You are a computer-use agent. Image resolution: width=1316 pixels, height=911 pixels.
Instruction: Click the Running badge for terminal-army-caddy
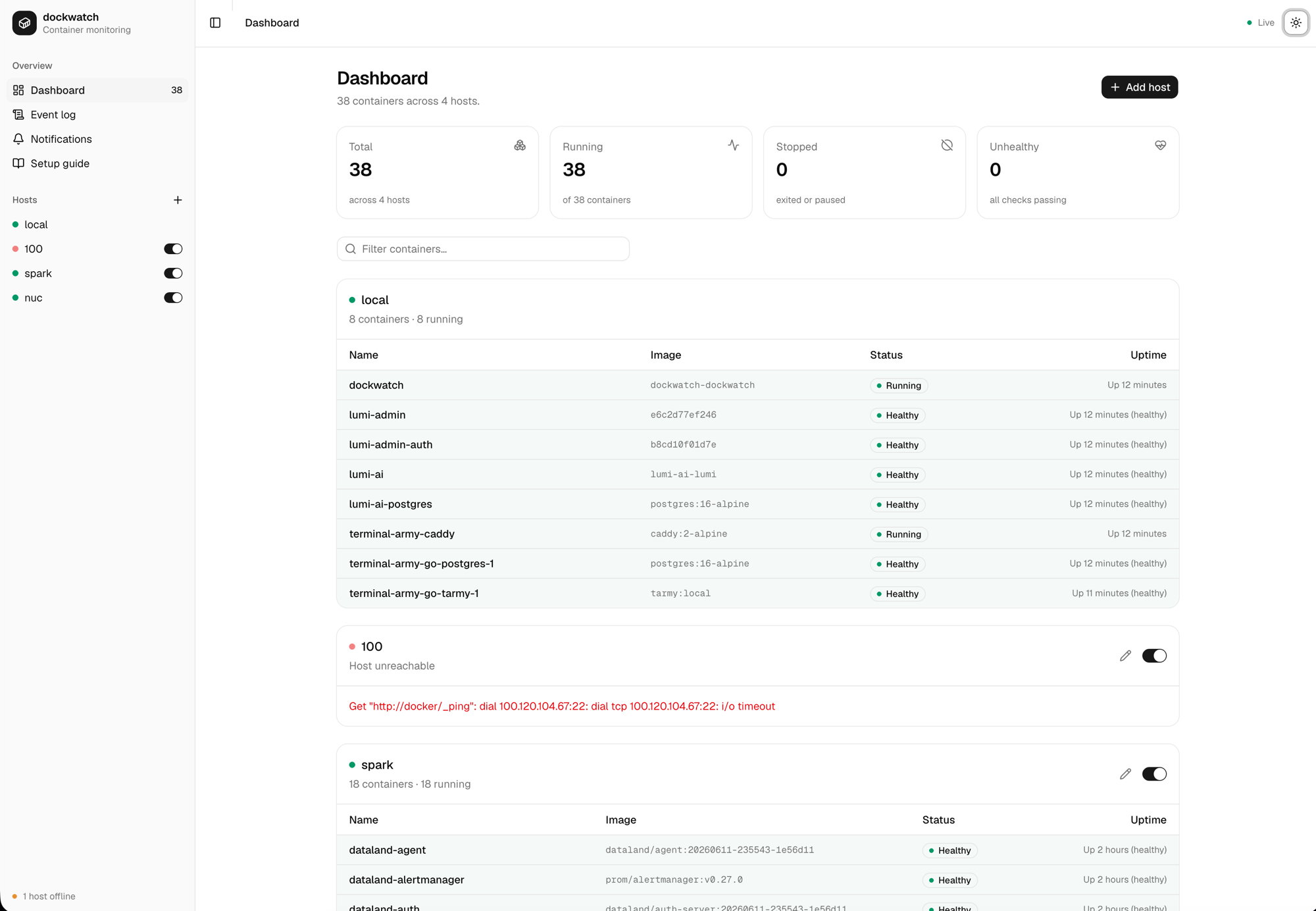(x=899, y=534)
